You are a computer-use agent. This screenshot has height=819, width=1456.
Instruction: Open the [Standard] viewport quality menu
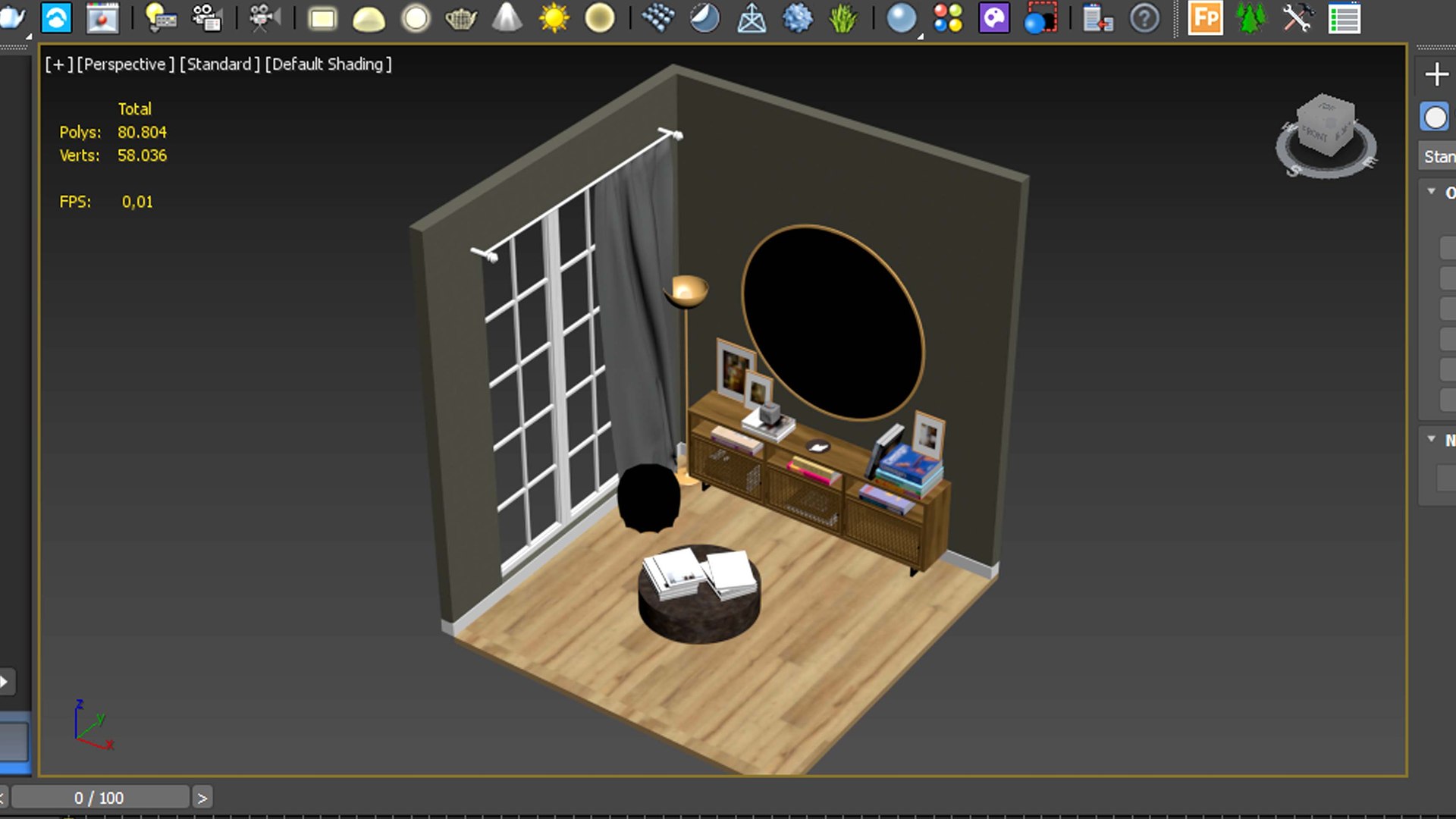pos(219,64)
